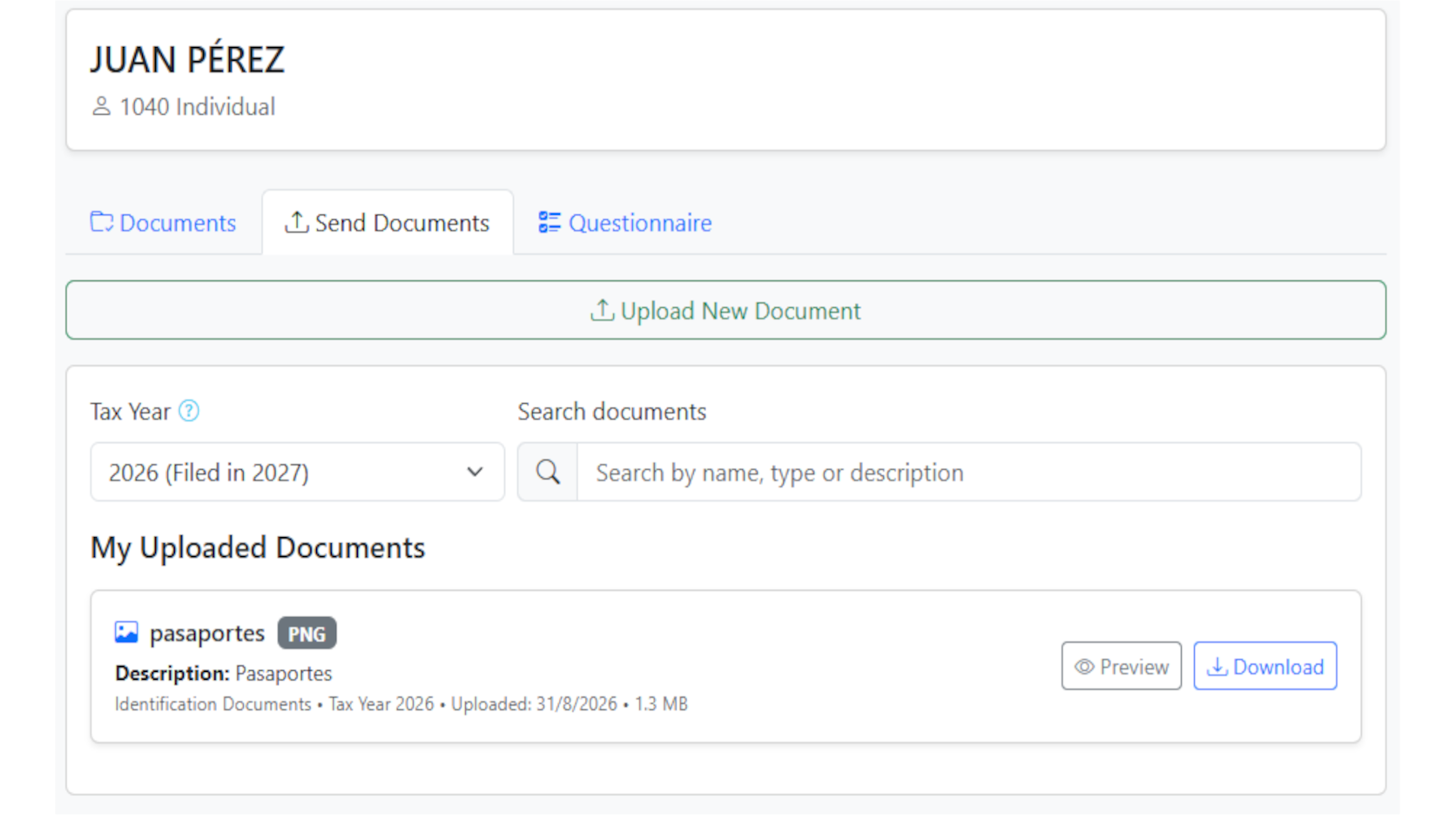The image size is (1456, 819).
Task: Click the "Description: Pasaportes" line
Action: [x=224, y=674]
